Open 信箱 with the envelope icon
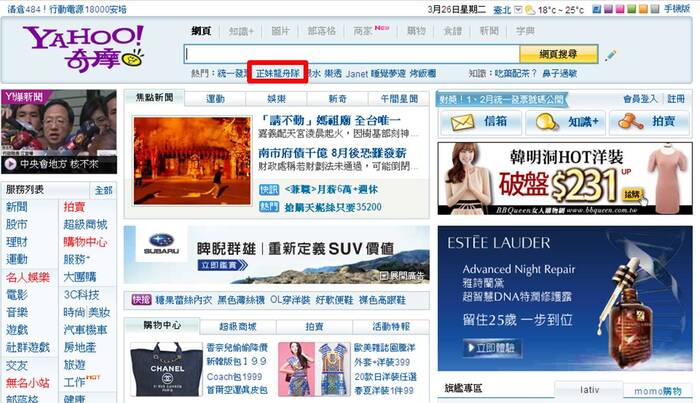This screenshot has width=700, height=403. (x=480, y=121)
